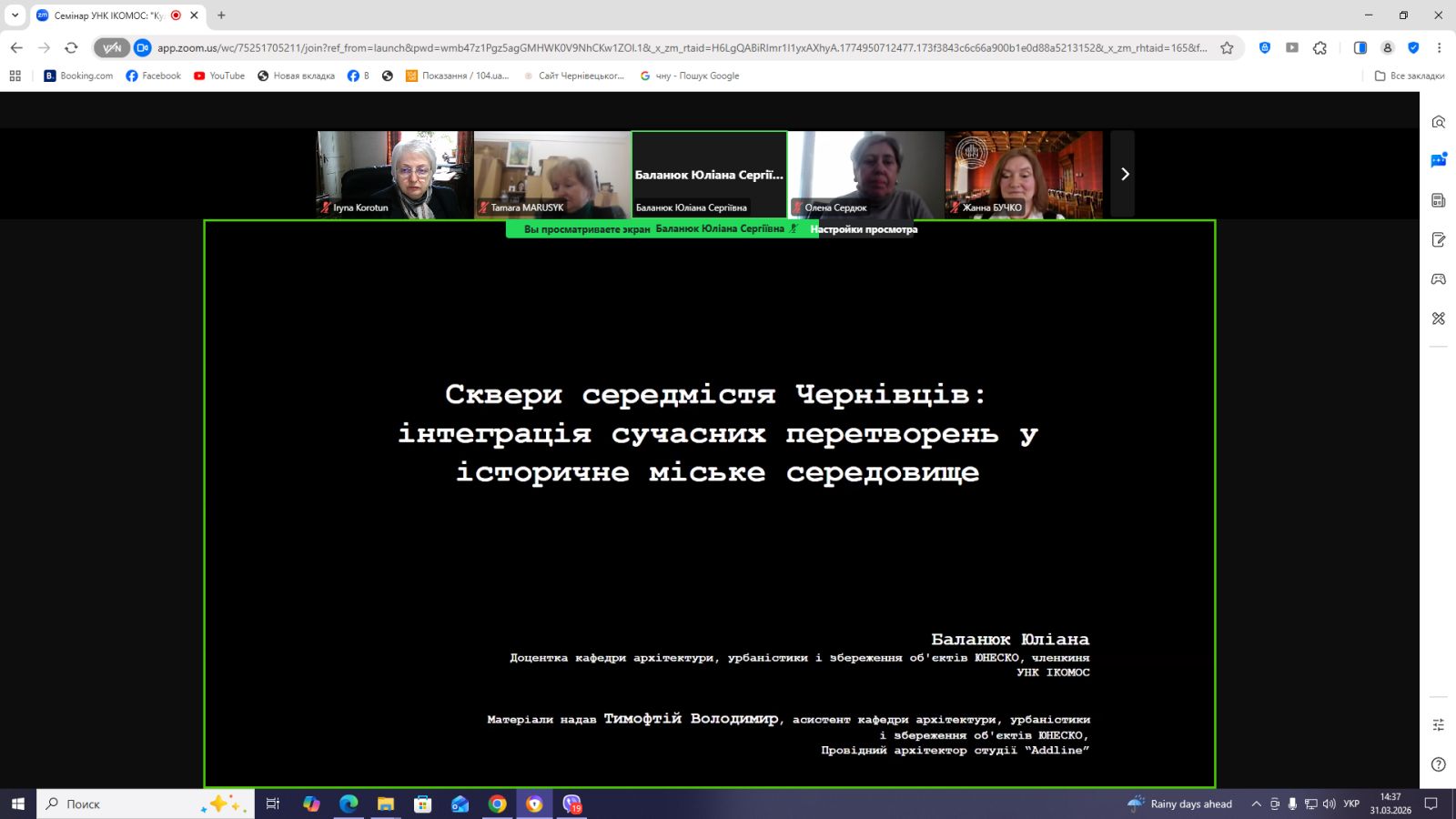Go back to the previous page
The width and height of the screenshot is (1456, 819).
(16, 48)
